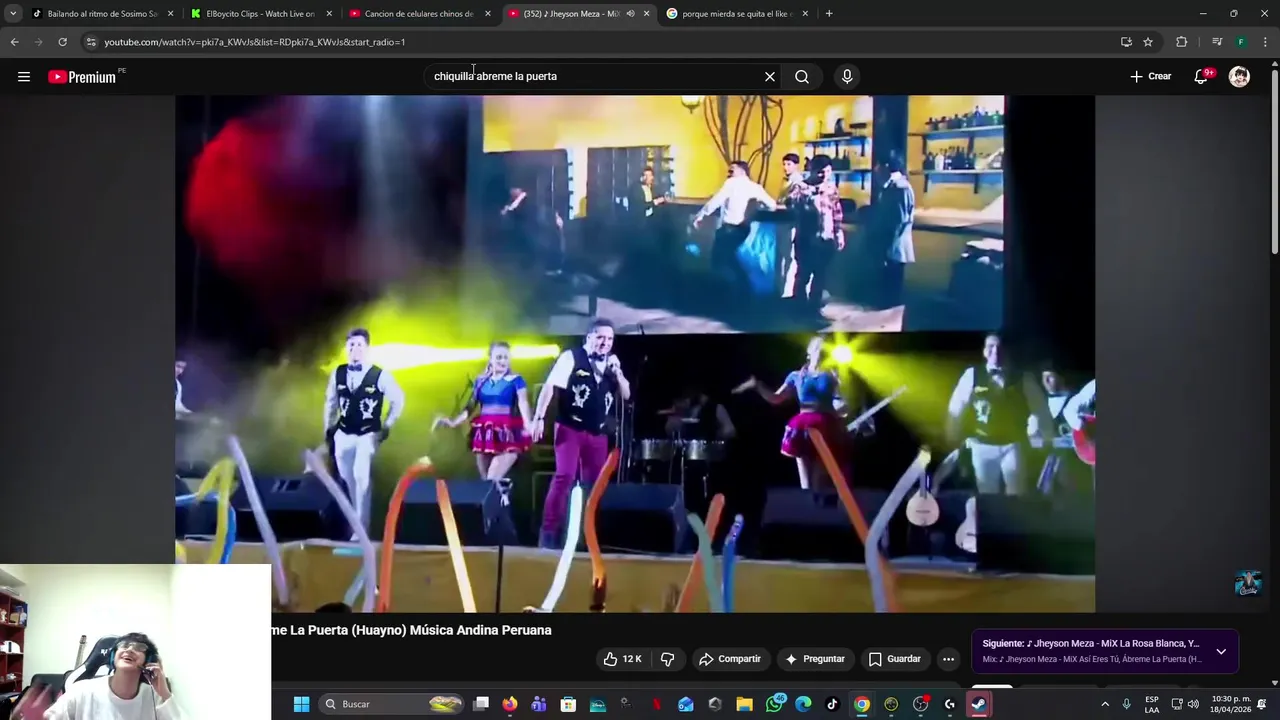Open the clock showing 10:30 p. m.
The width and height of the screenshot is (1280, 720).
(x=1231, y=704)
